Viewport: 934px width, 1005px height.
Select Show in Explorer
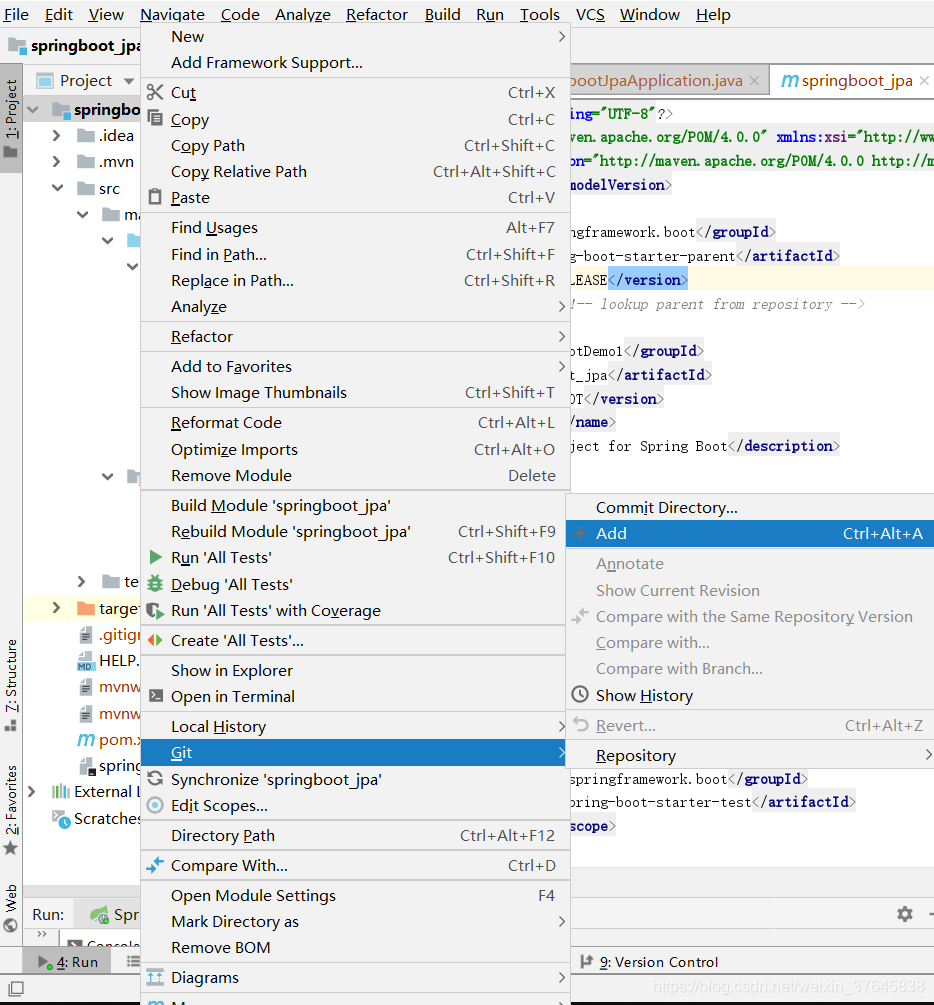pyautogui.click(x=355, y=670)
